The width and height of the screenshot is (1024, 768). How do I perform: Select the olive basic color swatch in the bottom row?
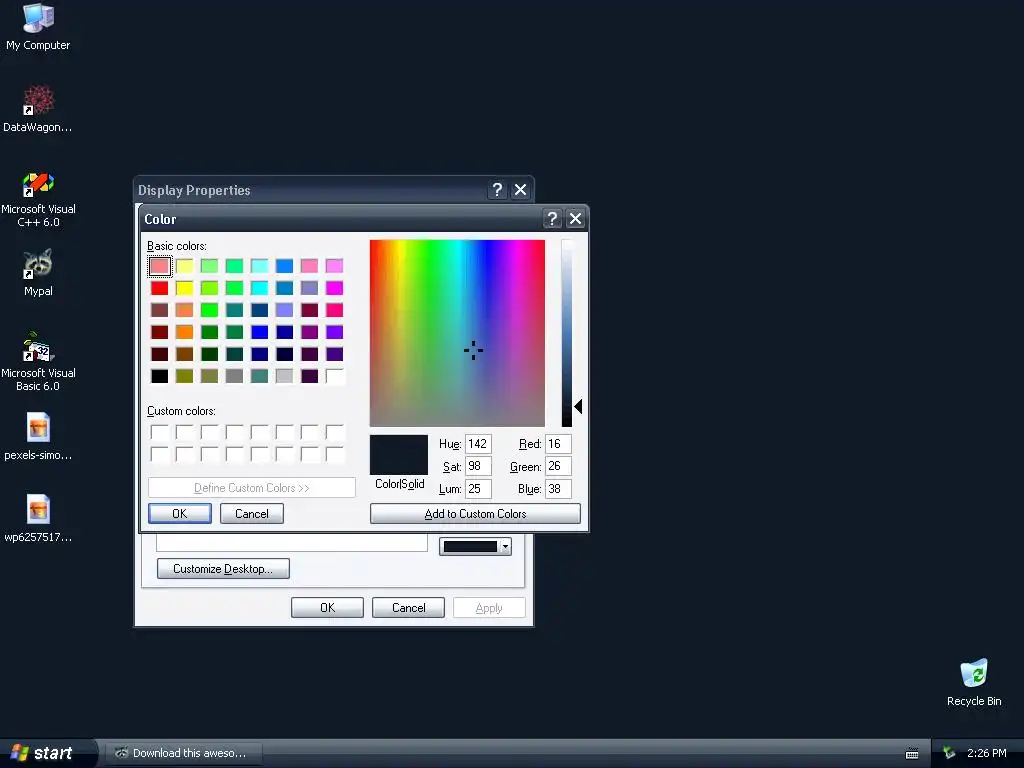(185, 376)
